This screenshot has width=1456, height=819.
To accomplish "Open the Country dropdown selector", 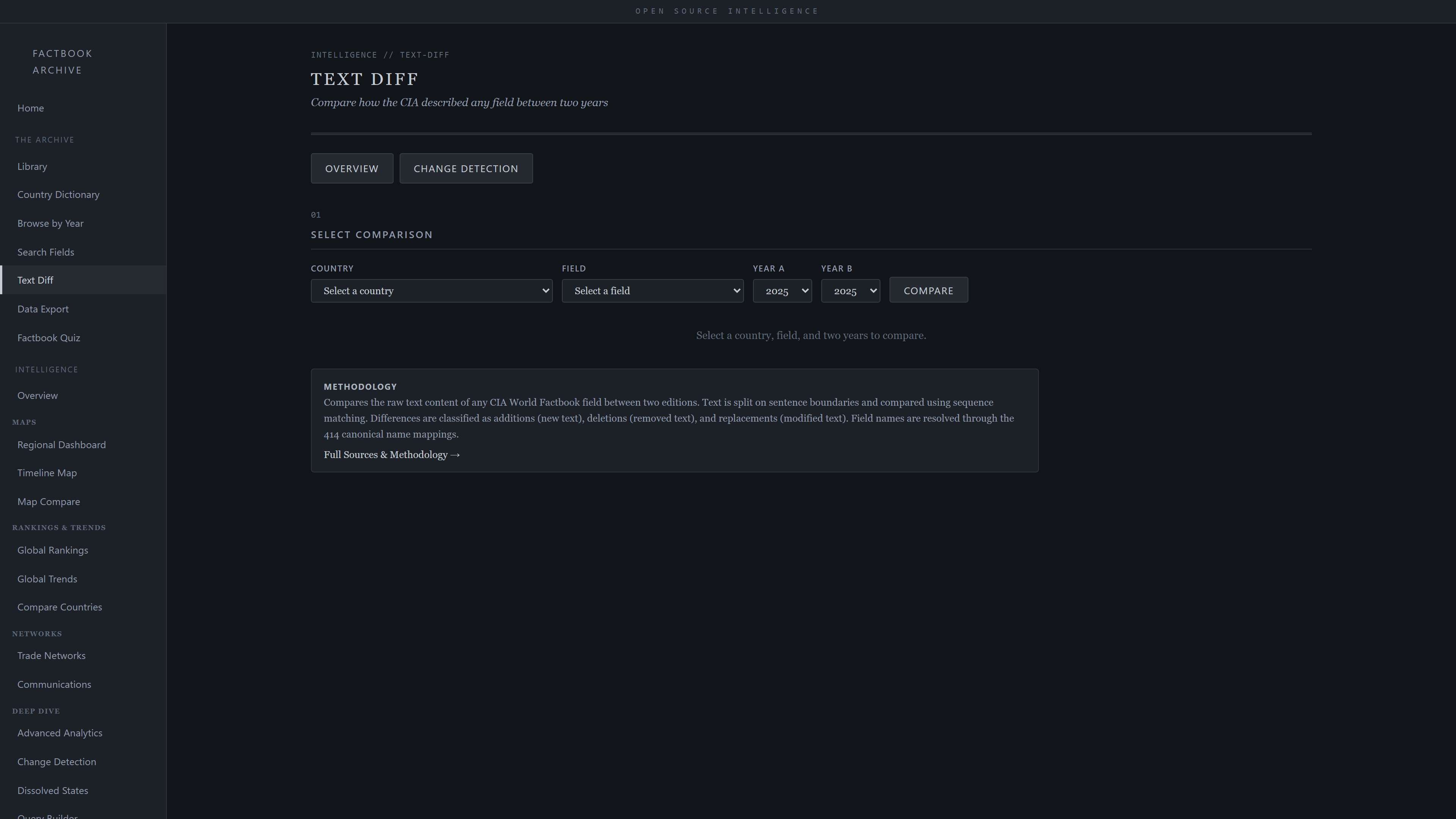I will point(431,290).
